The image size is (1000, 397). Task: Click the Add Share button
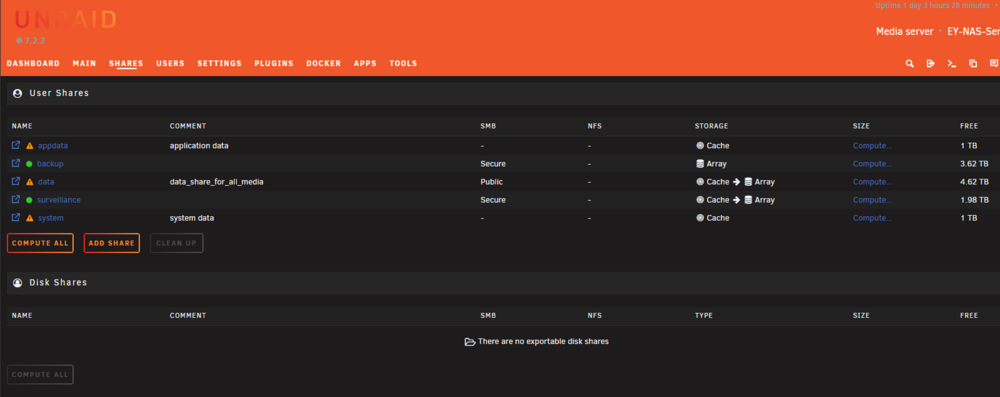pyautogui.click(x=112, y=243)
